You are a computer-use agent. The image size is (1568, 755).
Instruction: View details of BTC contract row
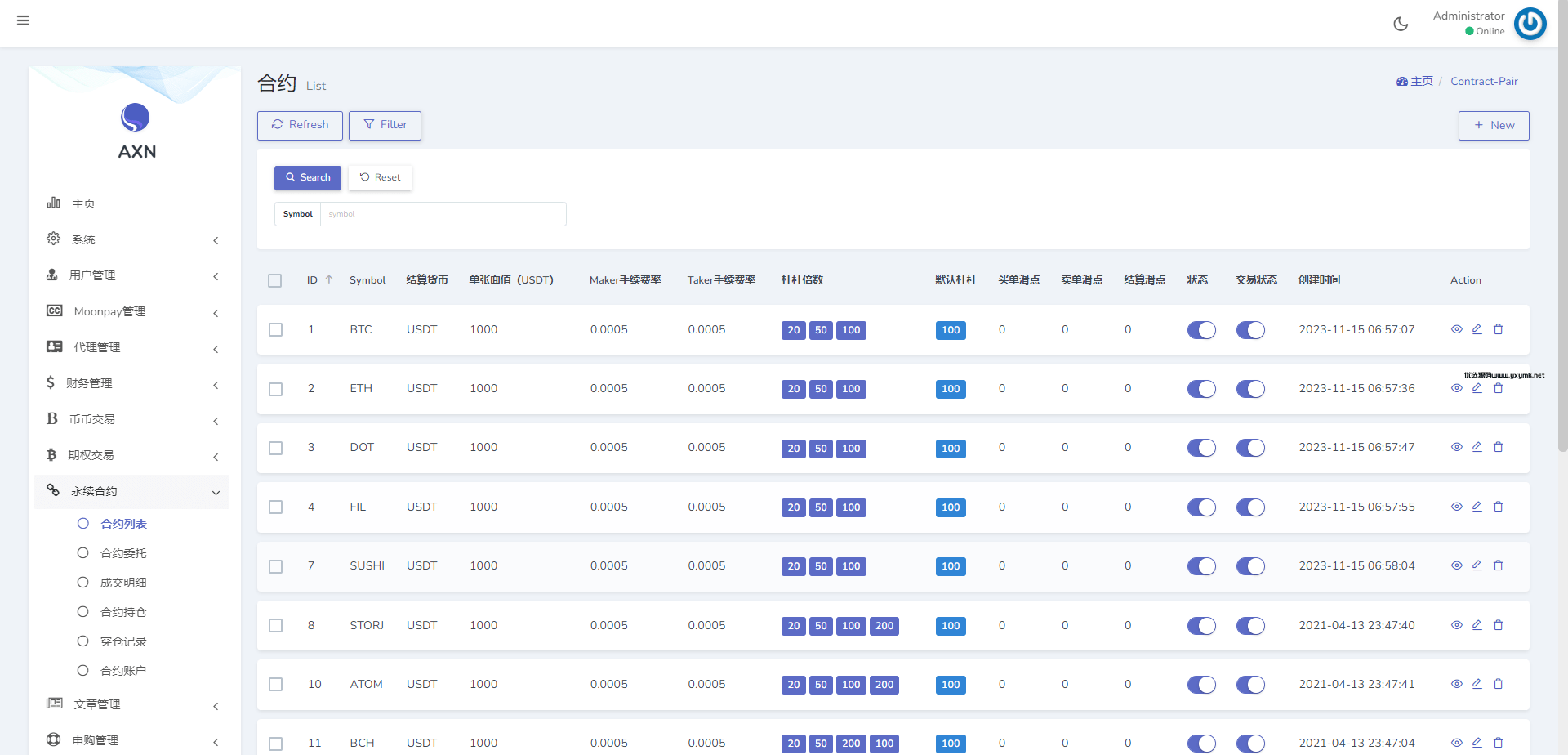1456,329
